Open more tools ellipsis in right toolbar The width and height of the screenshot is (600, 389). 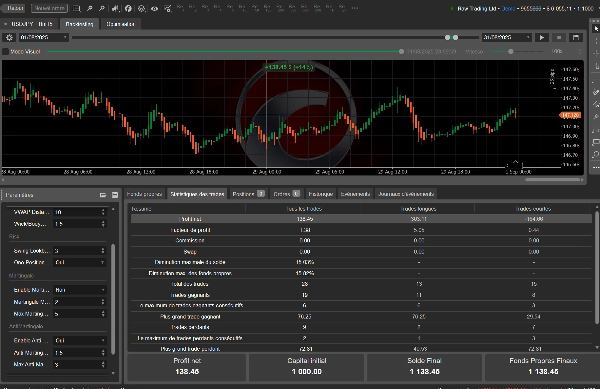(x=596, y=168)
